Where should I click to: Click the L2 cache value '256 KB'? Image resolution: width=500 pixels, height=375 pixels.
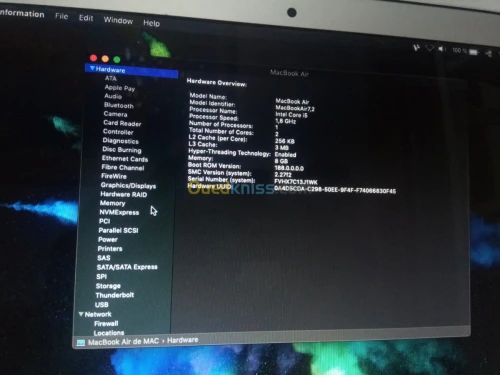284,141
